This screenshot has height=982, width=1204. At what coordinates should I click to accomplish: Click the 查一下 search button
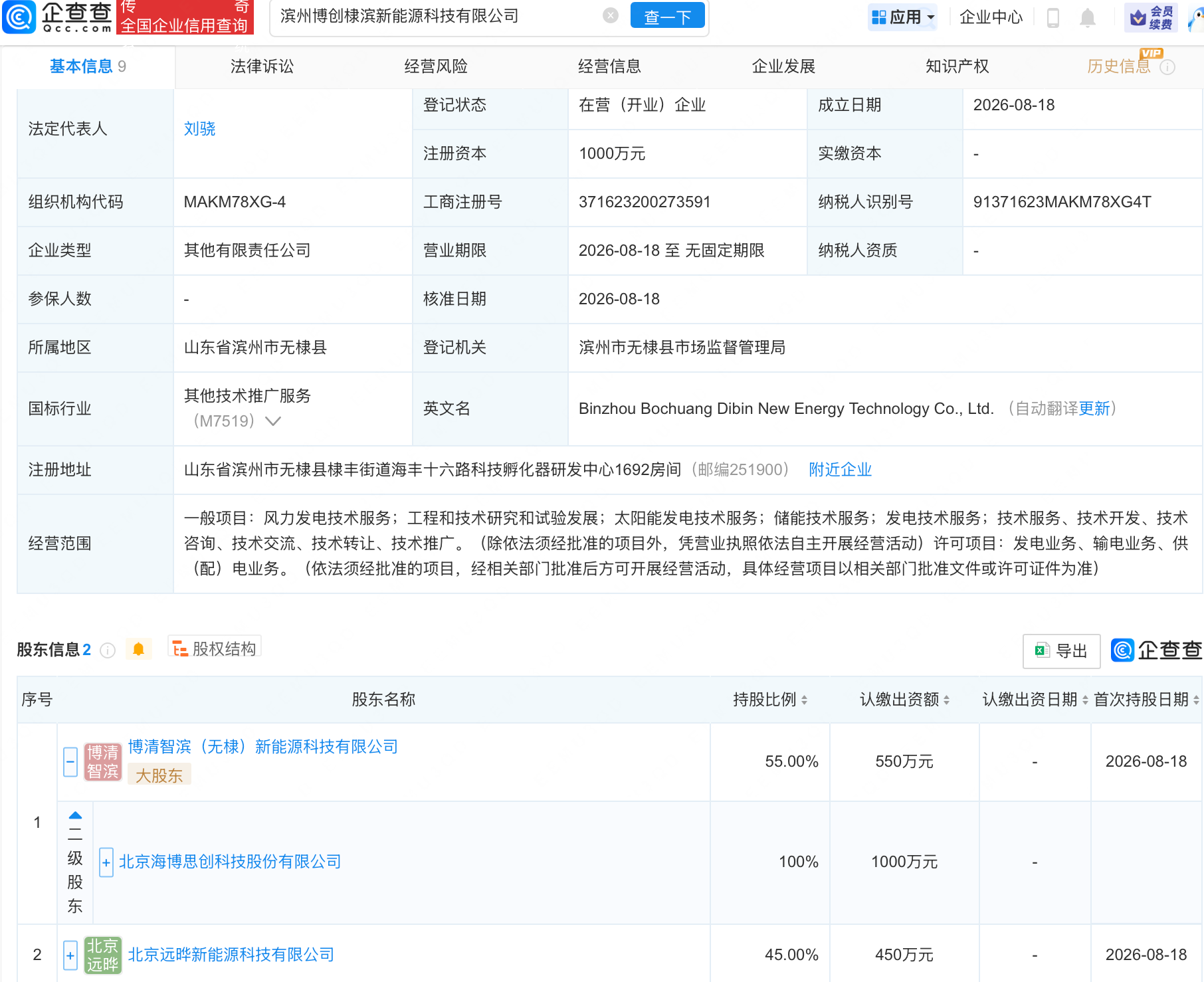667,16
